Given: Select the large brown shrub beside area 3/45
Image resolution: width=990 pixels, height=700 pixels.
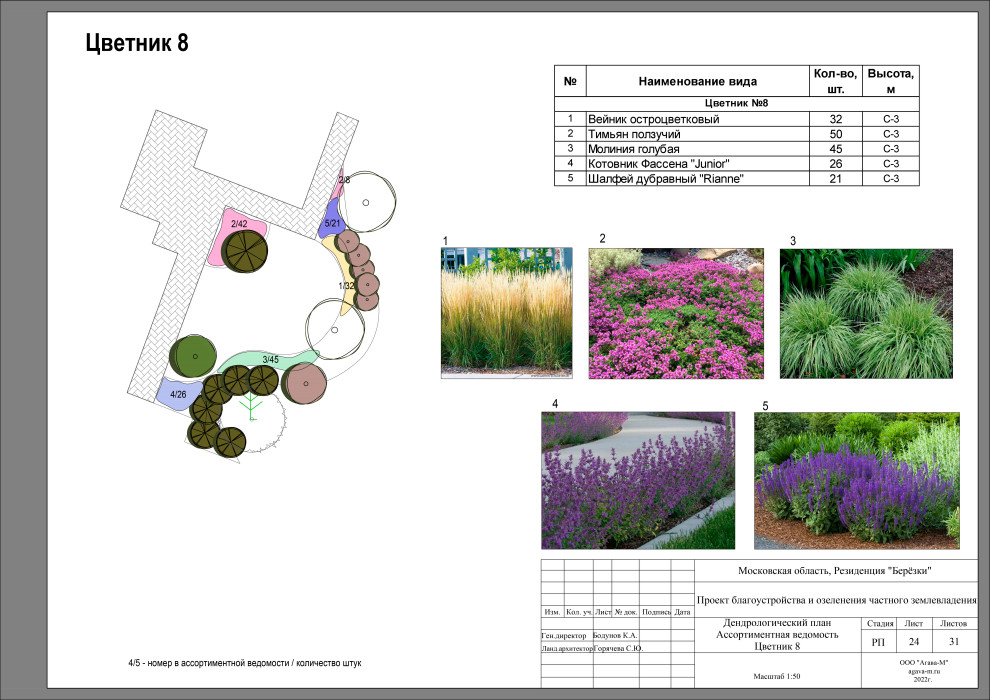Looking at the screenshot, I should (304, 383).
